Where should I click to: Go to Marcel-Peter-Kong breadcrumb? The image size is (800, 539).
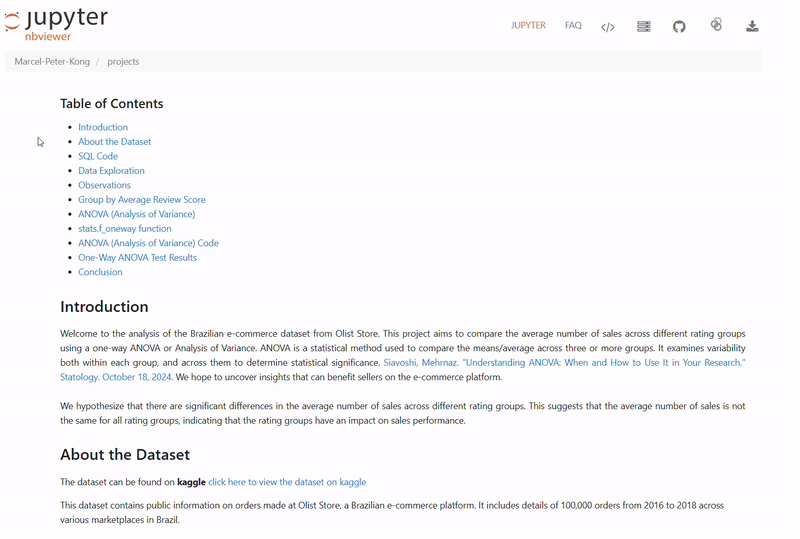pyautogui.click(x=52, y=62)
